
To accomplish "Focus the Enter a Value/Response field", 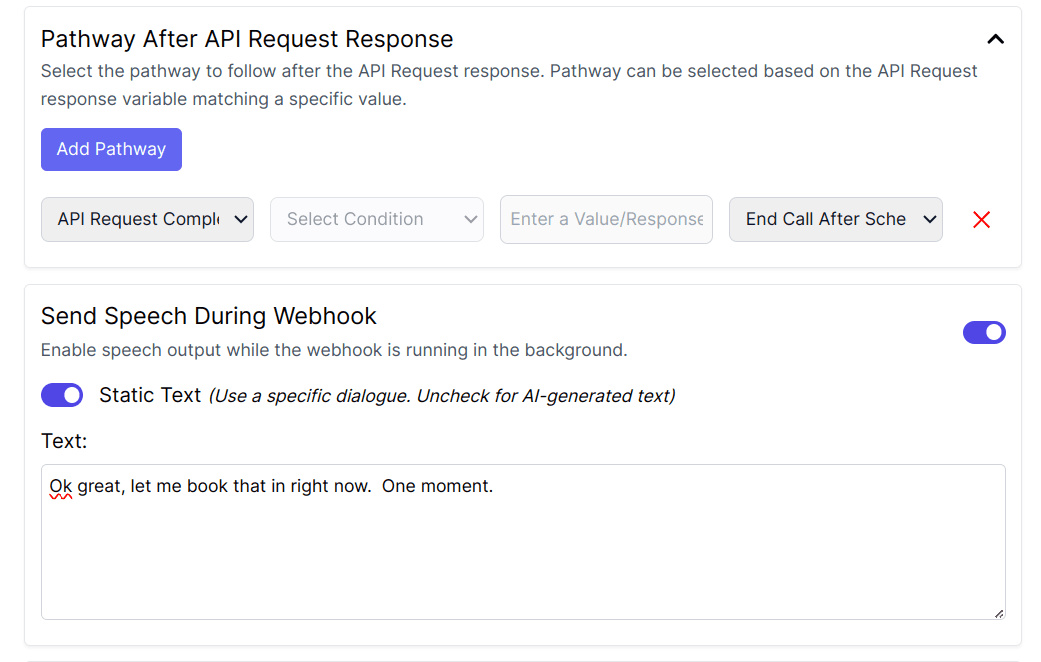I will (x=606, y=219).
